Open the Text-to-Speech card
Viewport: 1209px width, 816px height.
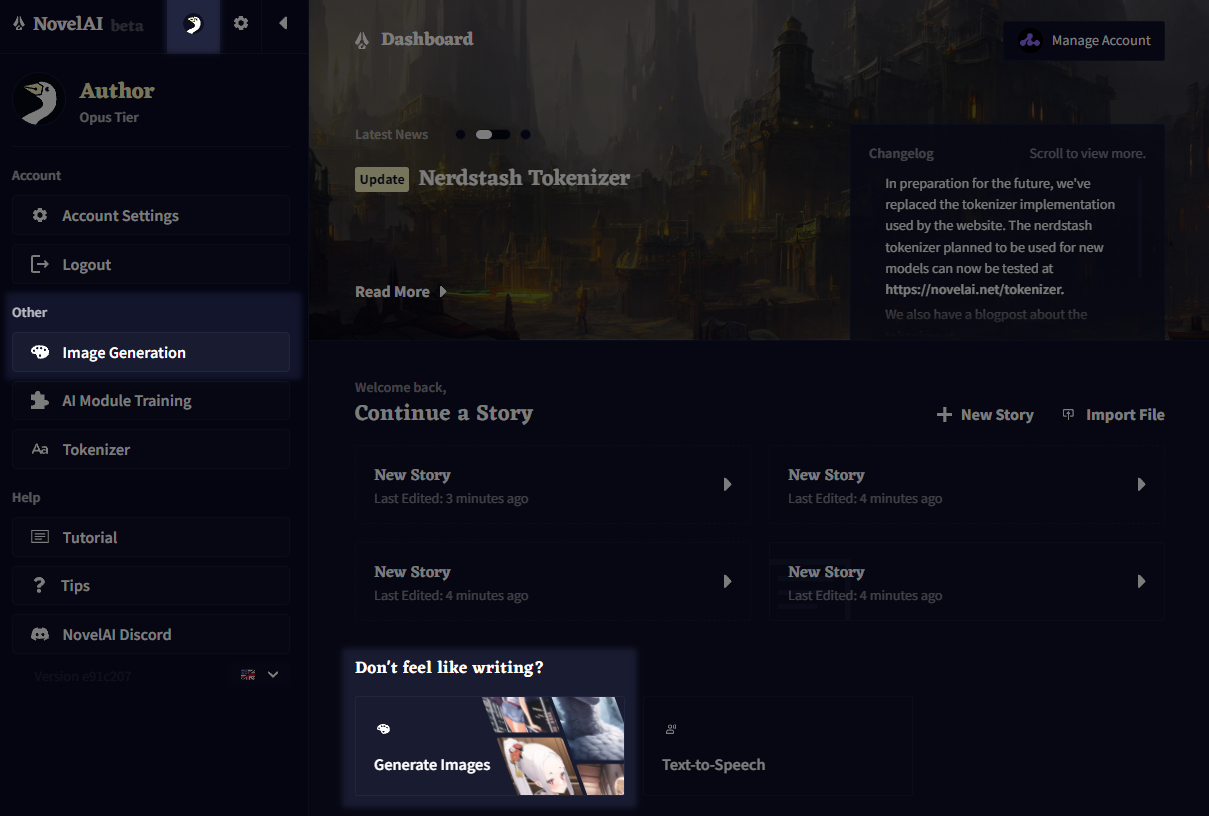pyautogui.click(x=777, y=746)
